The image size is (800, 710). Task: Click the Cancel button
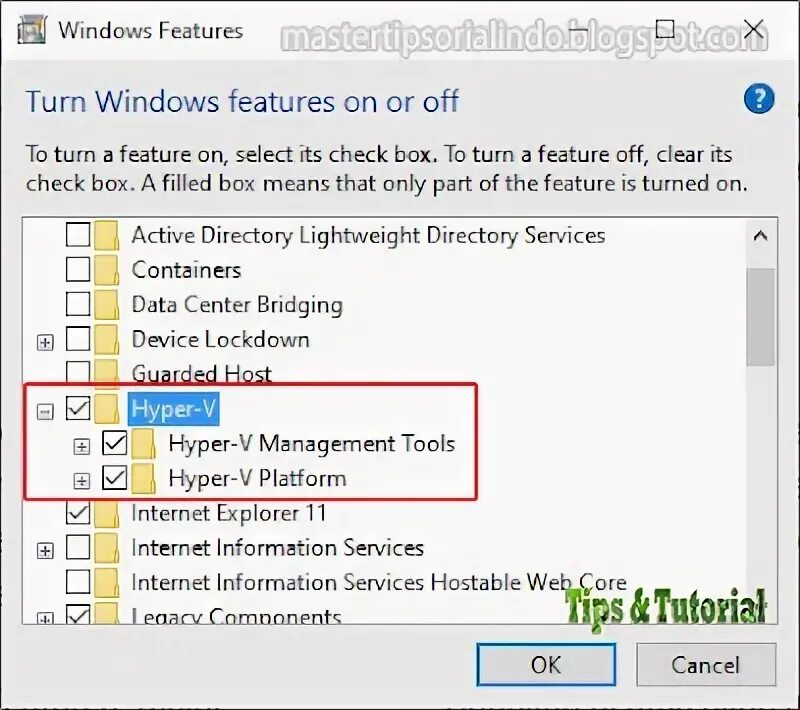point(706,665)
